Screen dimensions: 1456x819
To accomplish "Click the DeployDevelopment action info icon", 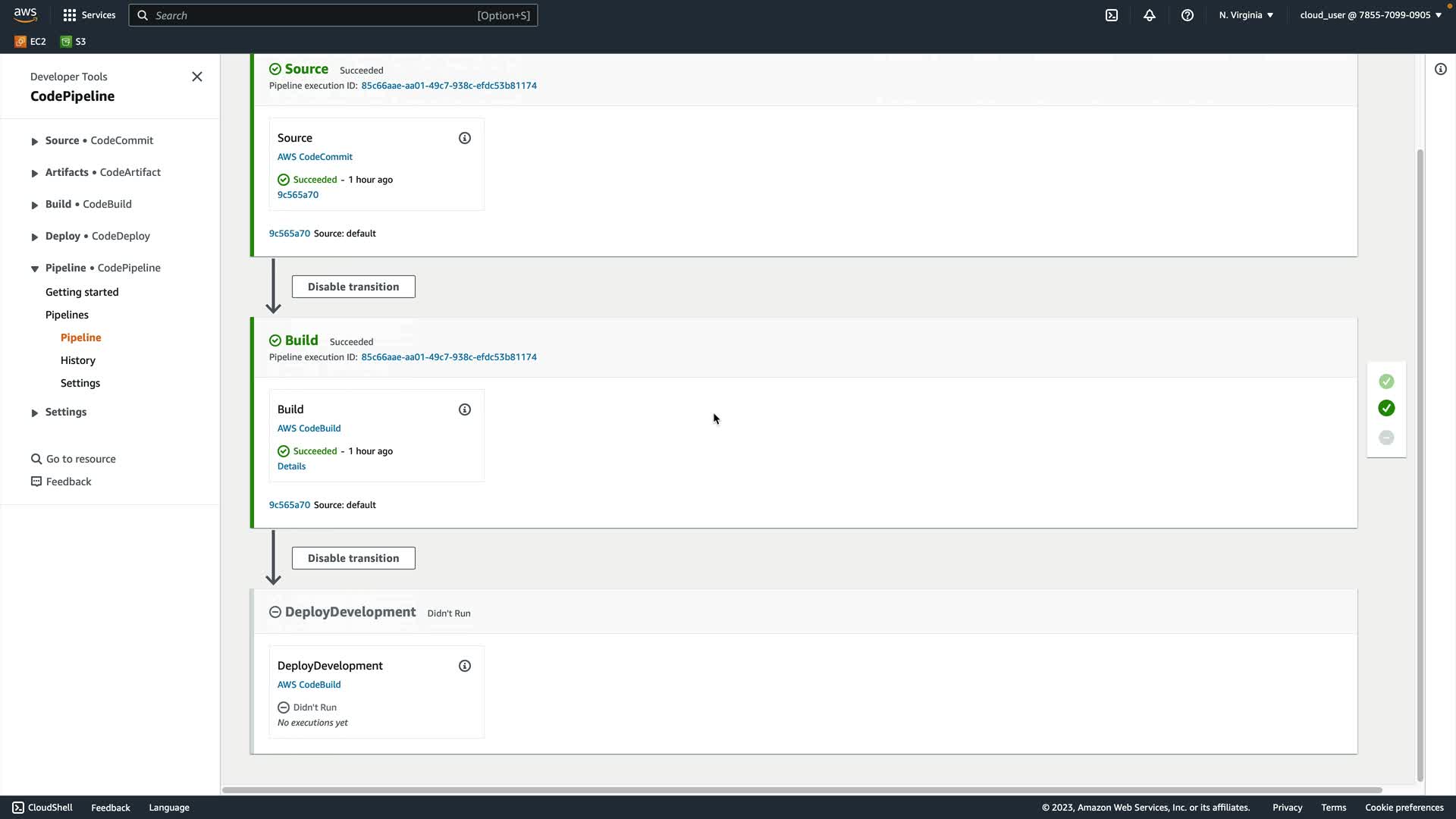I will pos(465,666).
